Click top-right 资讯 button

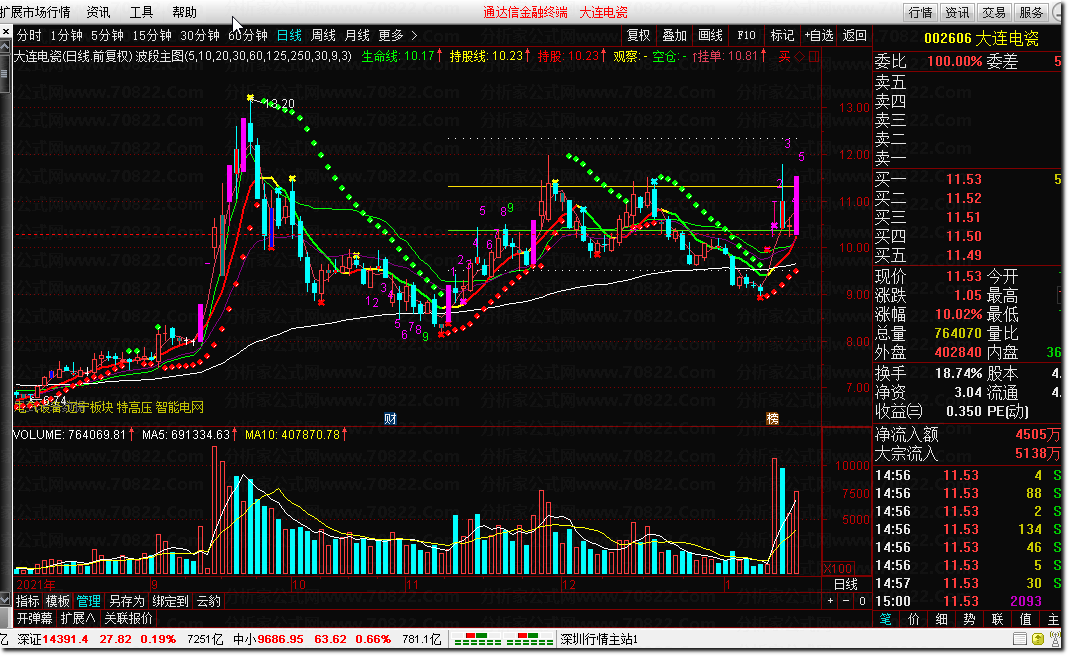tap(957, 12)
